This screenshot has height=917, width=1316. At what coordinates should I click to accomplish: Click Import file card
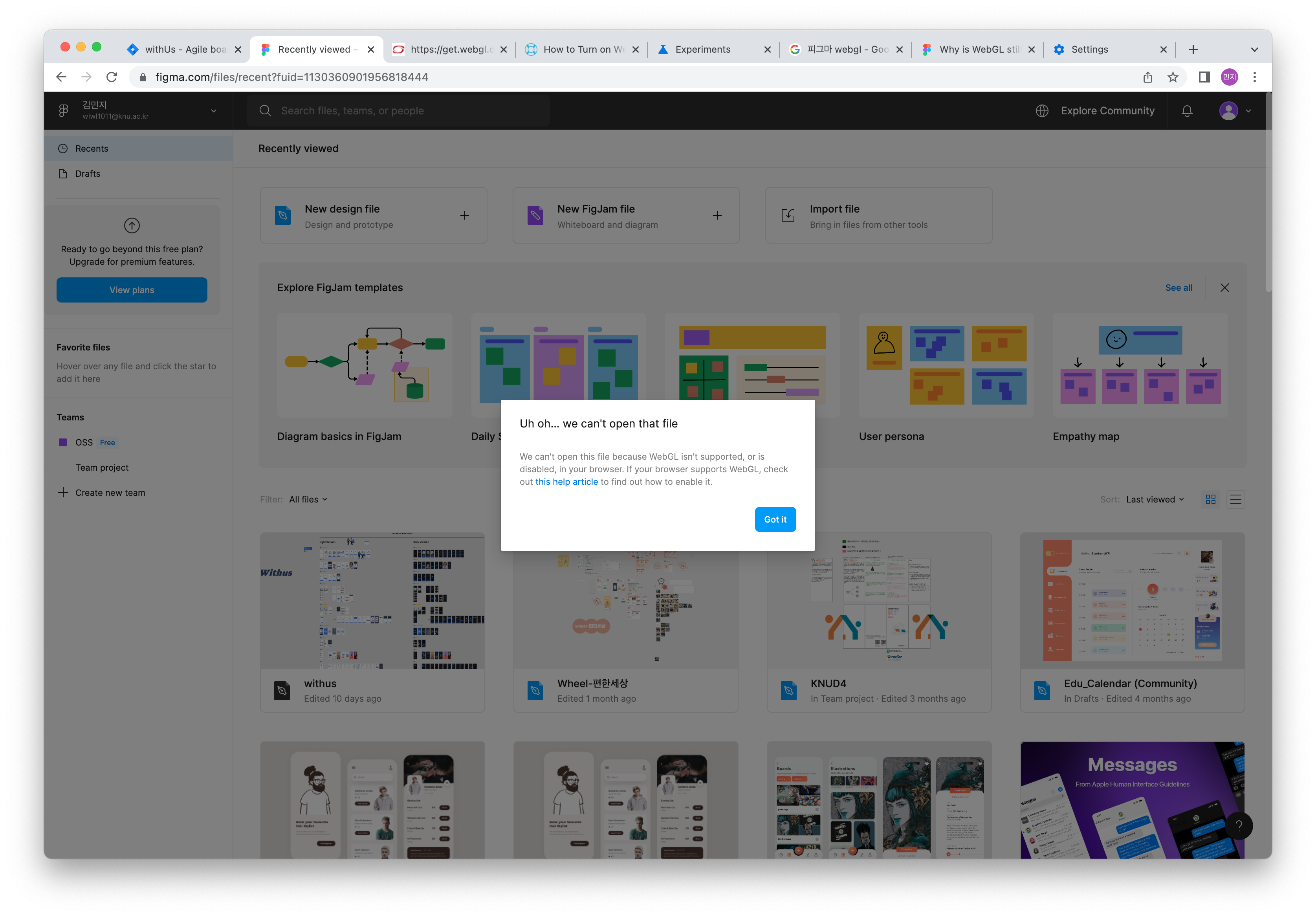tap(879, 215)
